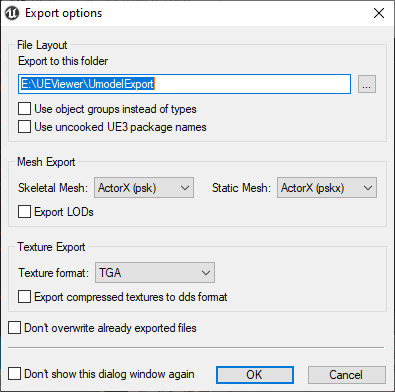The image size is (395, 392).
Task: Click the Unreal Engine logo in title bar
Action: point(12,13)
